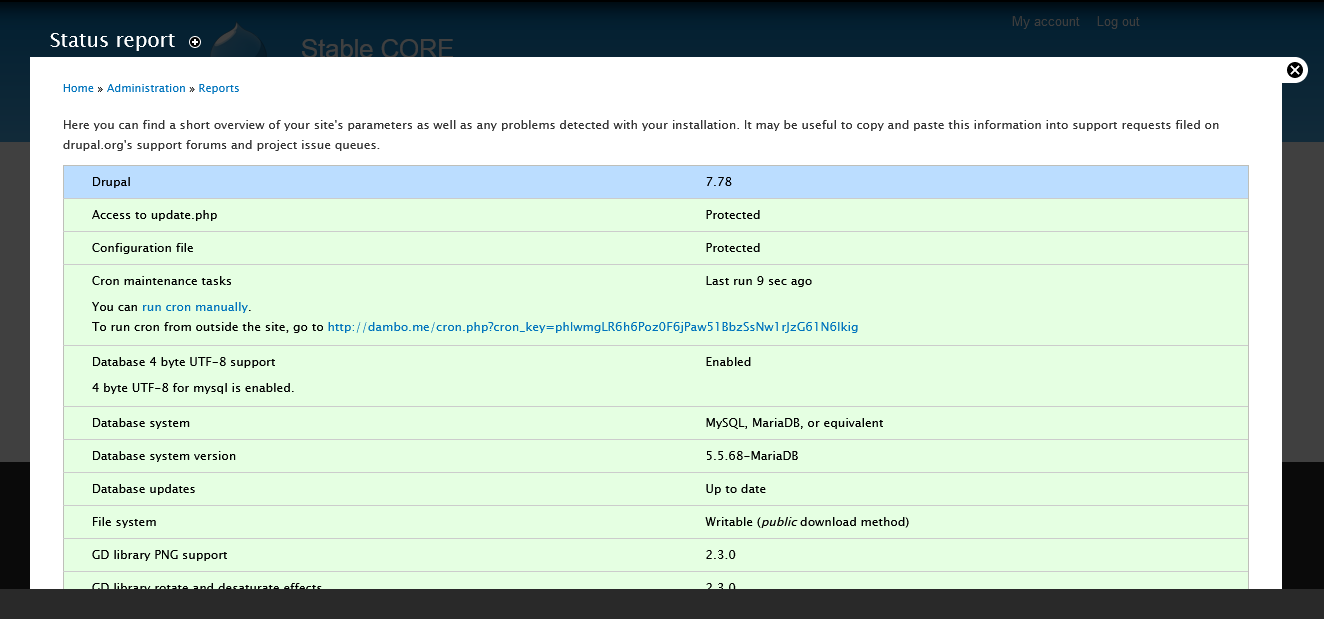Image resolution: width=1324 pixels, height=619 pixels.
Task: Click the 5.5.68-MariaDB version value
Action: coord(751,456)
